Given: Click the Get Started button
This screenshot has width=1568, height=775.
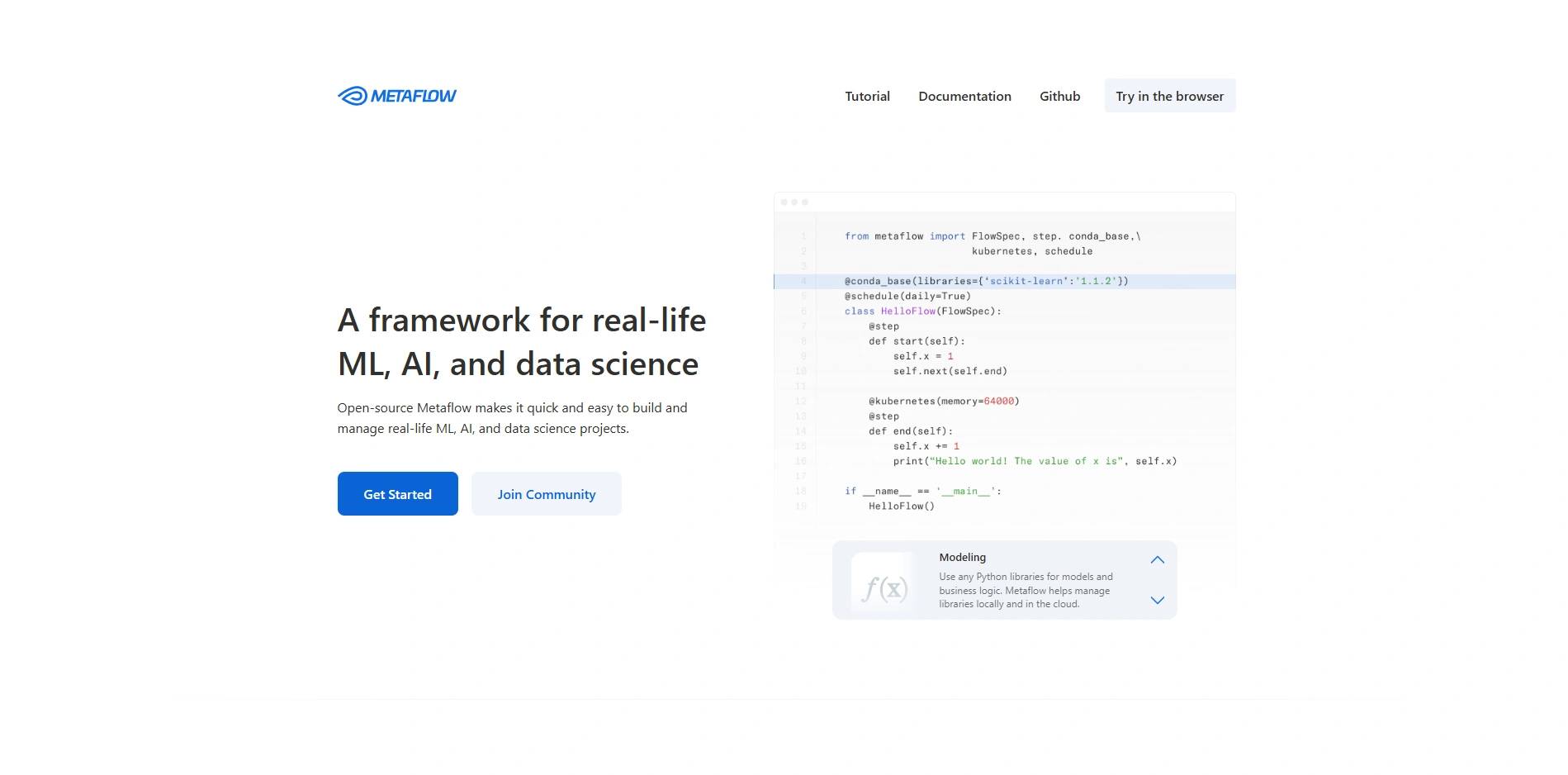Looking at the screenshot, I should (397, 494).
